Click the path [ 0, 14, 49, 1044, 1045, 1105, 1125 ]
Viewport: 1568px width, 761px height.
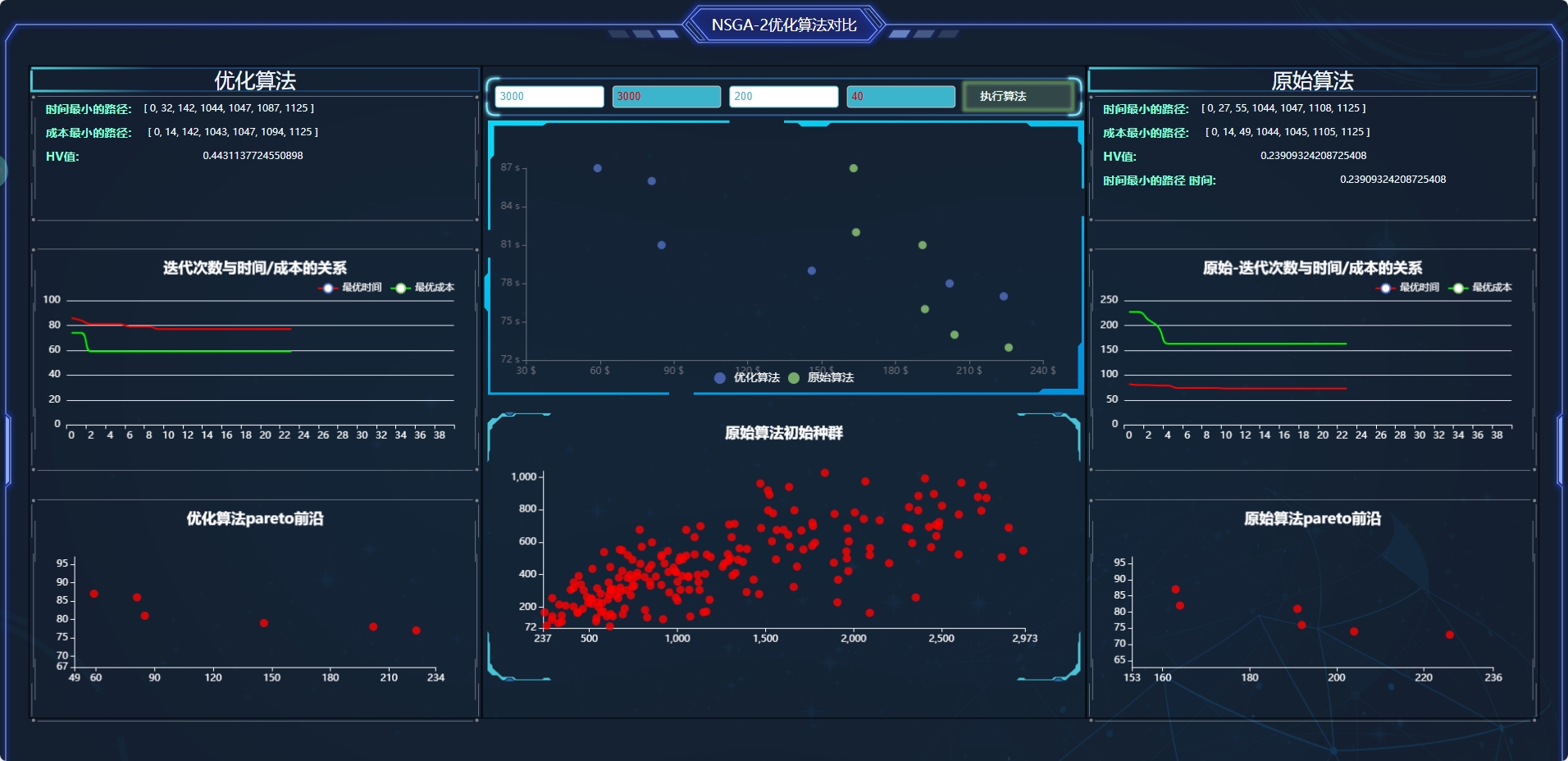pyautogui.click(x=1288, y=132)
